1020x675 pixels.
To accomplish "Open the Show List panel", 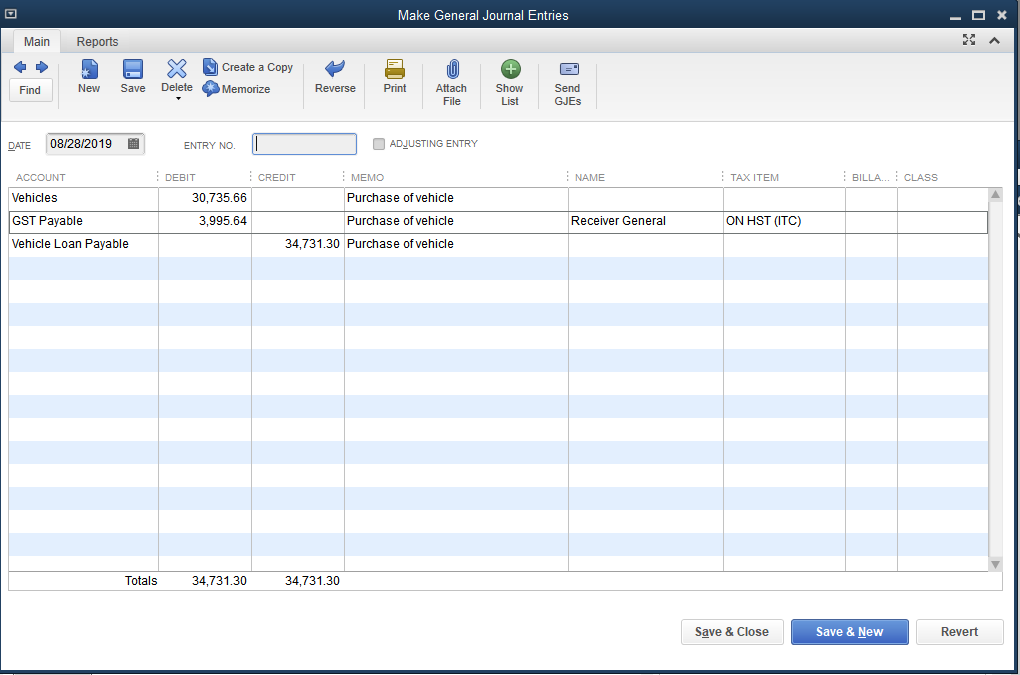I will (x=509, y=78).
